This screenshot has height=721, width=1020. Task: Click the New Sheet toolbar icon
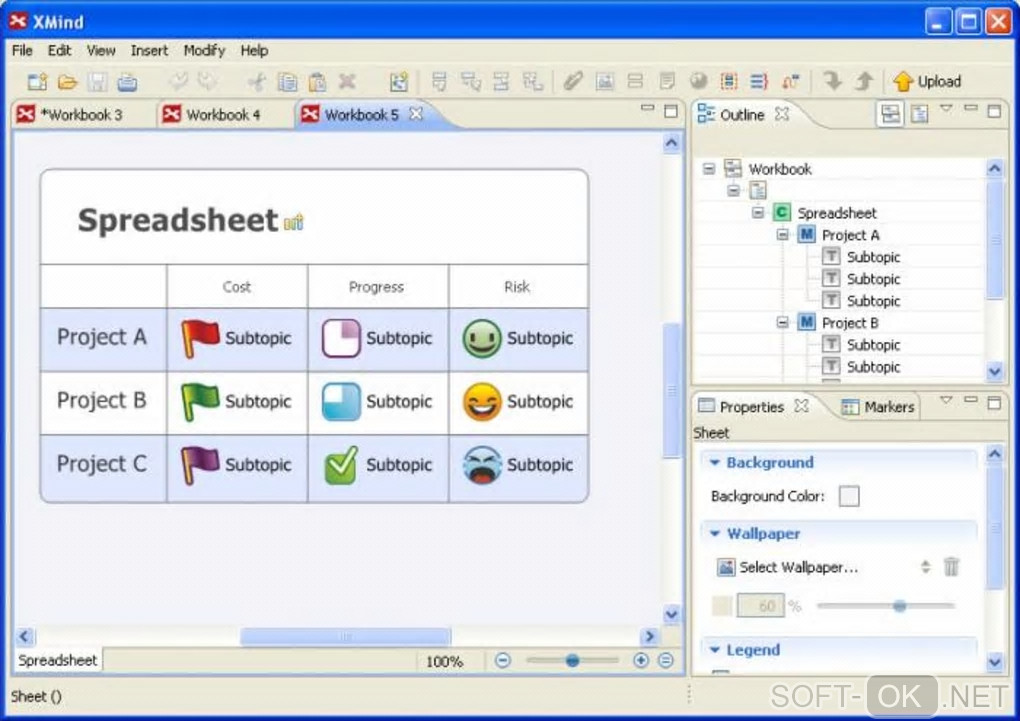398,81
